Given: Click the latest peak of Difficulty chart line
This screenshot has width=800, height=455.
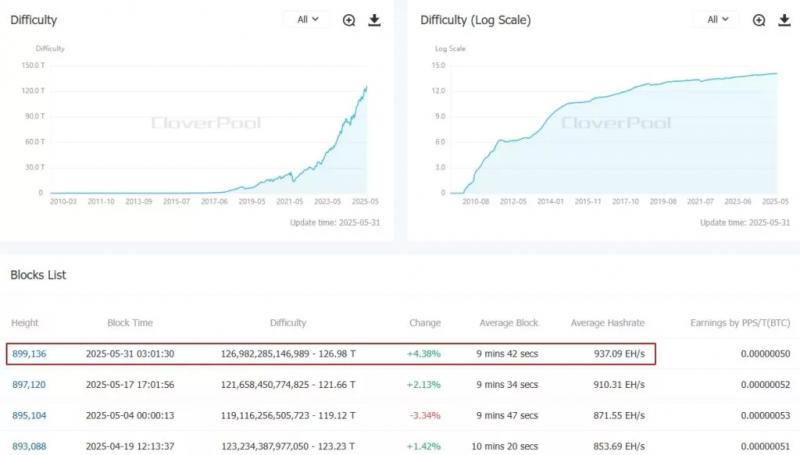Looking at the screenshot, I should pyautogui.click(x=366, y=87).
